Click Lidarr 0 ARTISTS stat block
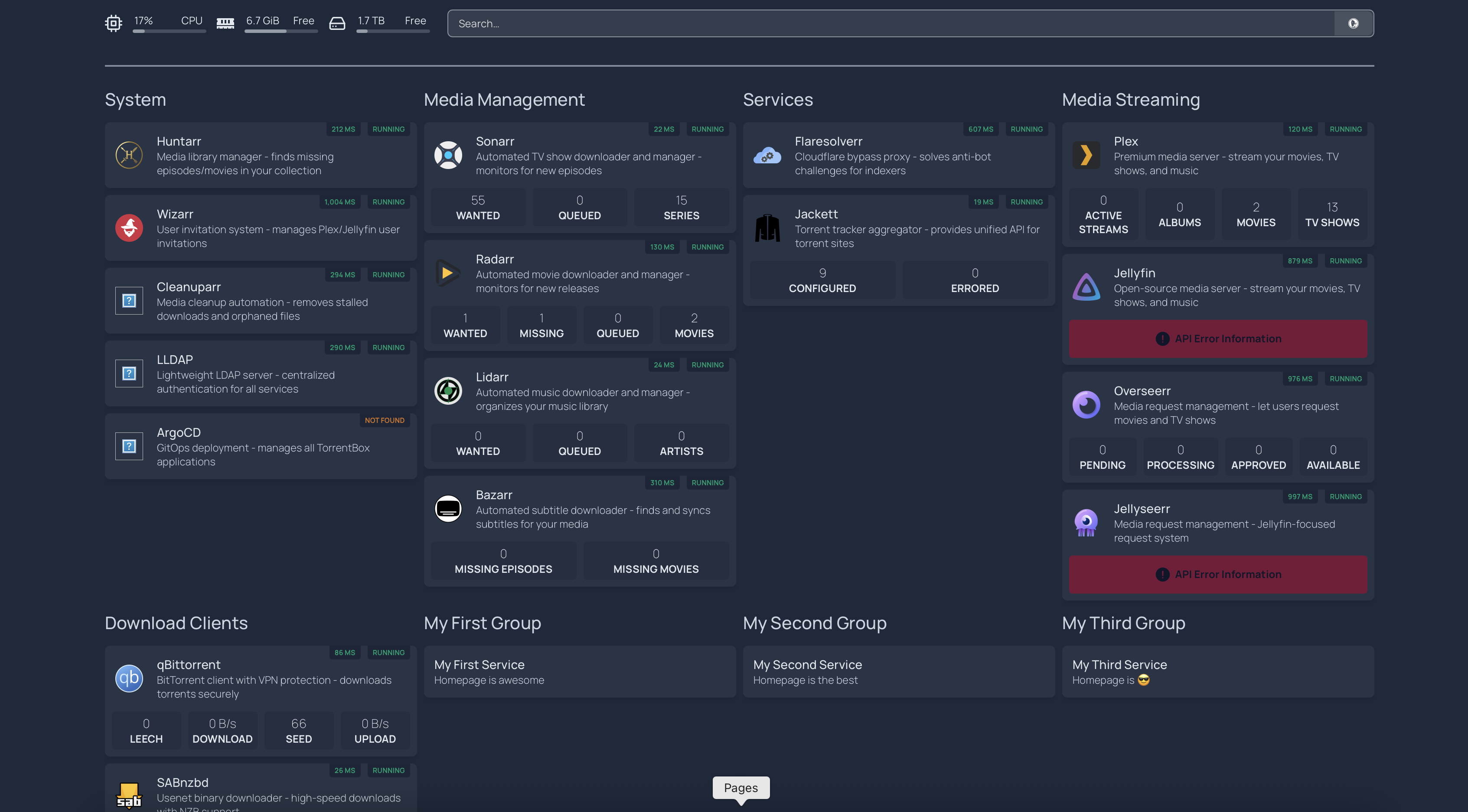 (x=682, y=443)
